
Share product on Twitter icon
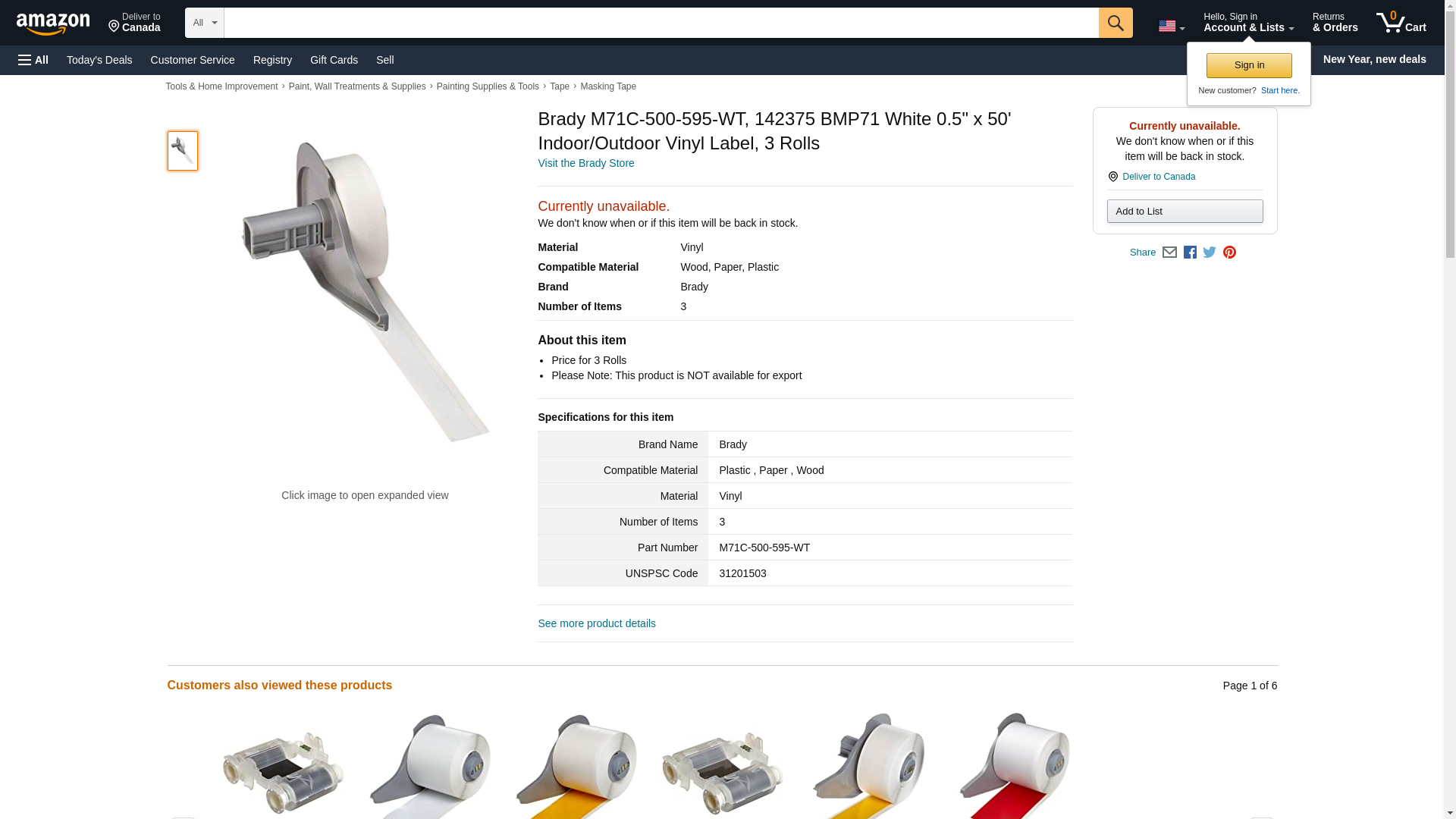tap(1210, 253)
